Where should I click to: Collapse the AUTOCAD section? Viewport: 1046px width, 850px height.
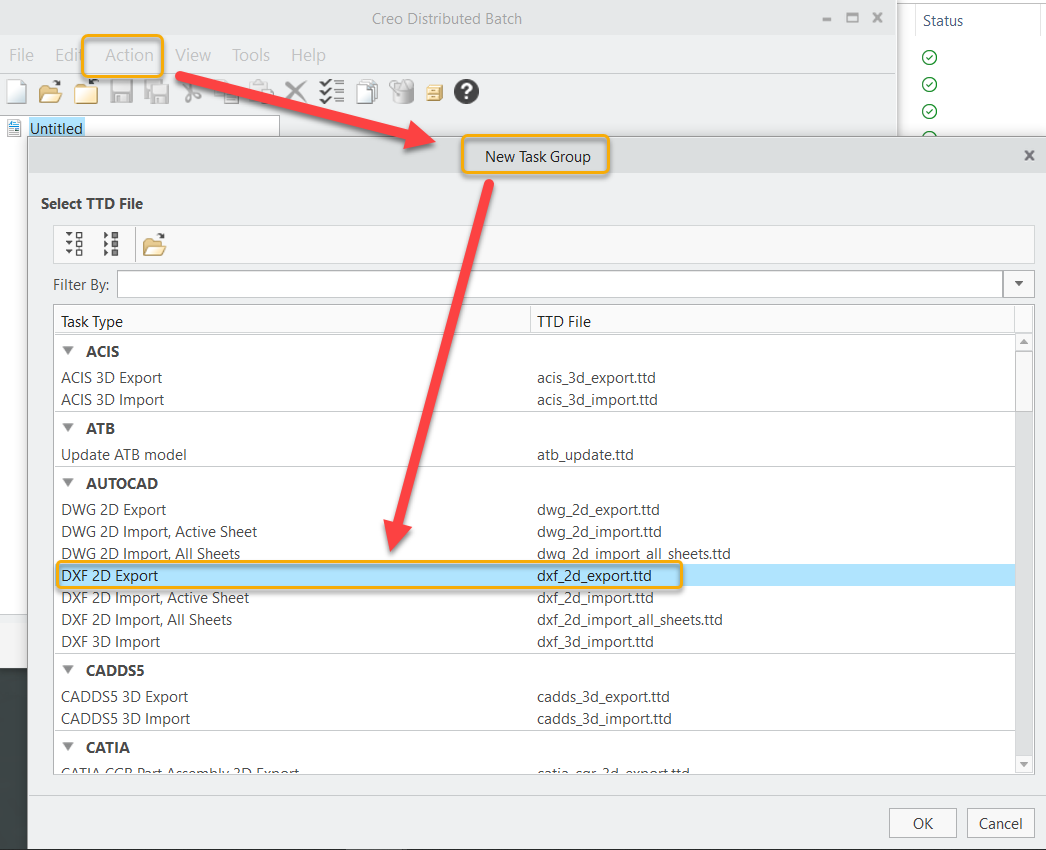(x=67, y=483)
